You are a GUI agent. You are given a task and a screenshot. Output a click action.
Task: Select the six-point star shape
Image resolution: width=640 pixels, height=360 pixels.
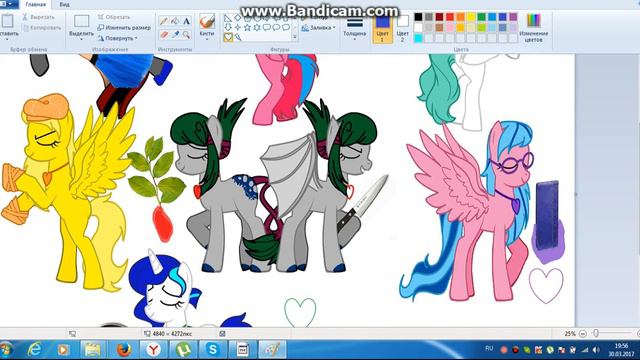pos(257,27)
